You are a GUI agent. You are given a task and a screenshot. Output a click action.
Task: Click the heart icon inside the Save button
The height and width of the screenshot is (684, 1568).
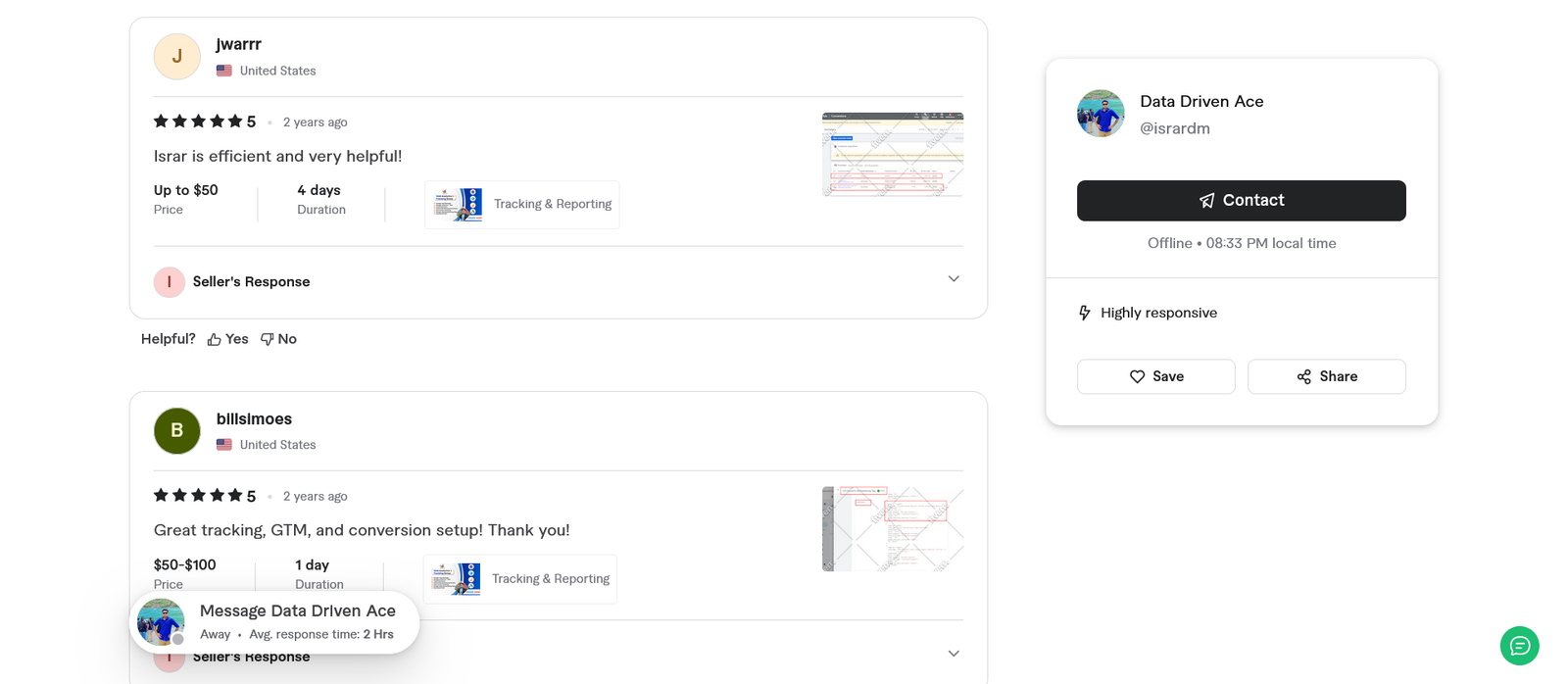click(1137, 376)
